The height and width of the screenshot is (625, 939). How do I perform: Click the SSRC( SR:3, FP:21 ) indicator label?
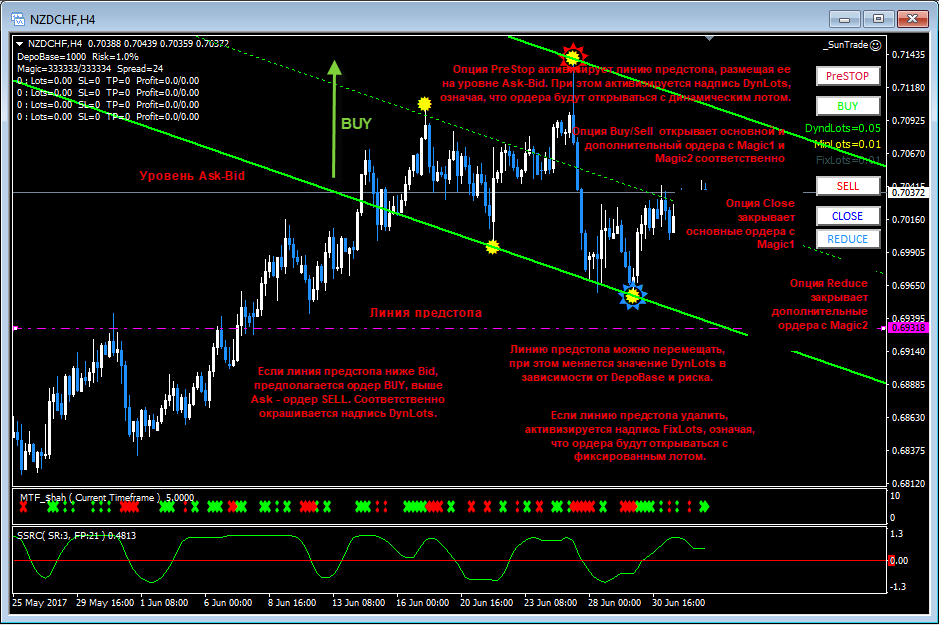click(77, 535)
